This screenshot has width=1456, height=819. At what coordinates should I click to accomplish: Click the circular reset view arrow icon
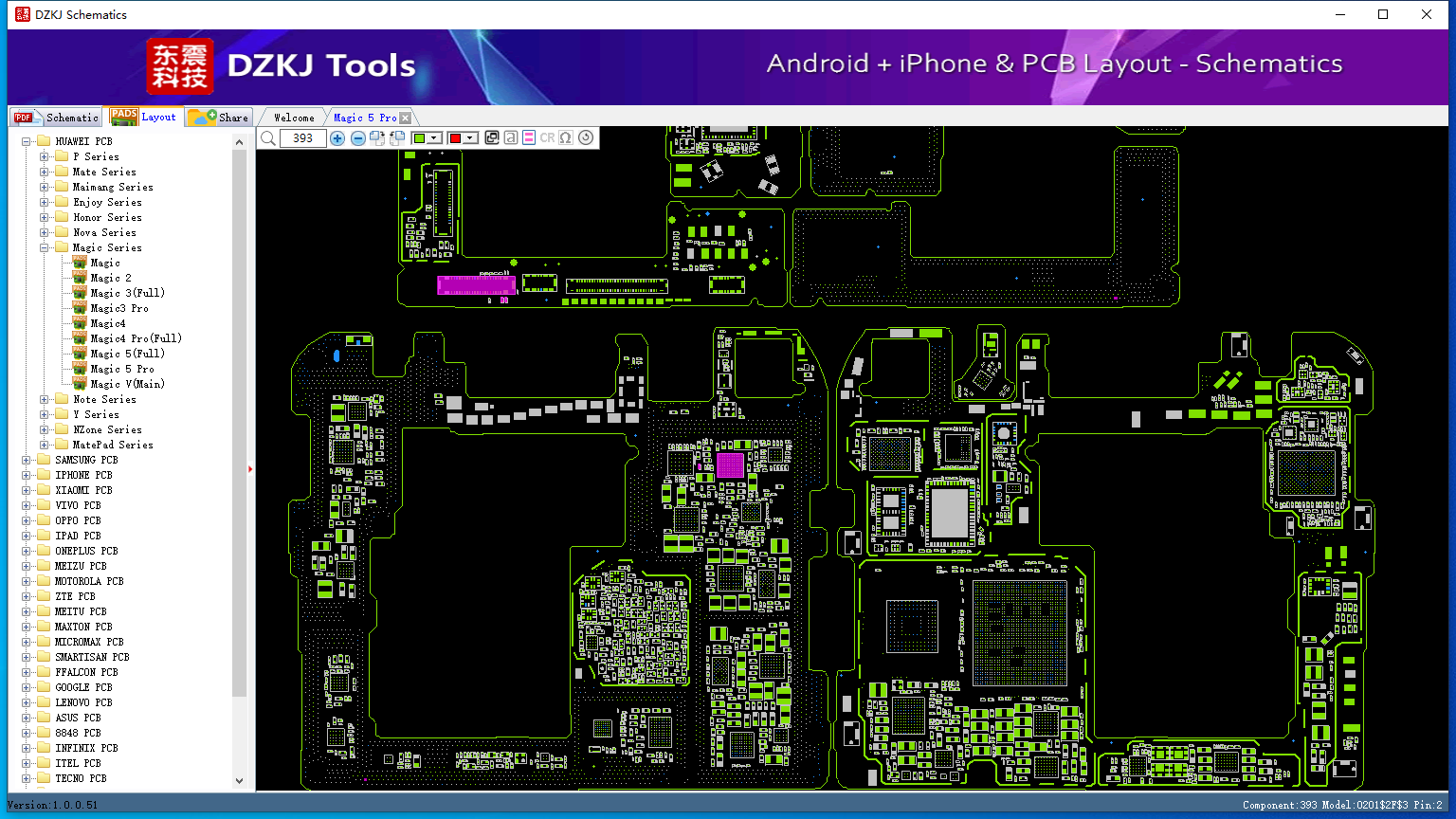coord(586,138)
